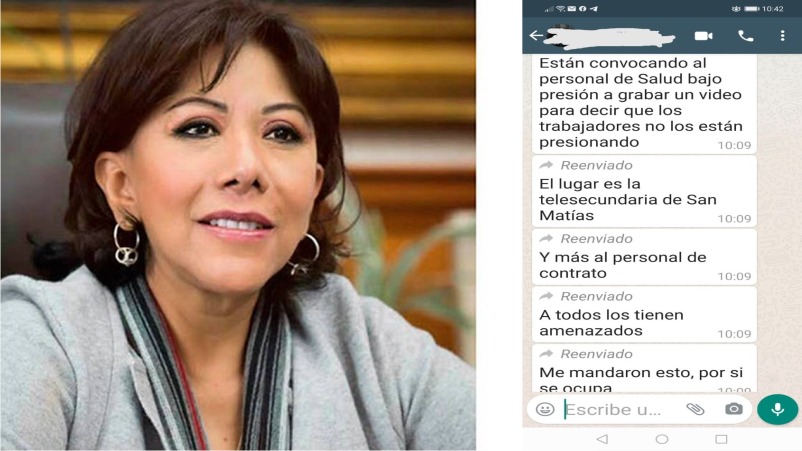
Task: Tap the back arrow in chat header
Action: click(x=536, y=35)
